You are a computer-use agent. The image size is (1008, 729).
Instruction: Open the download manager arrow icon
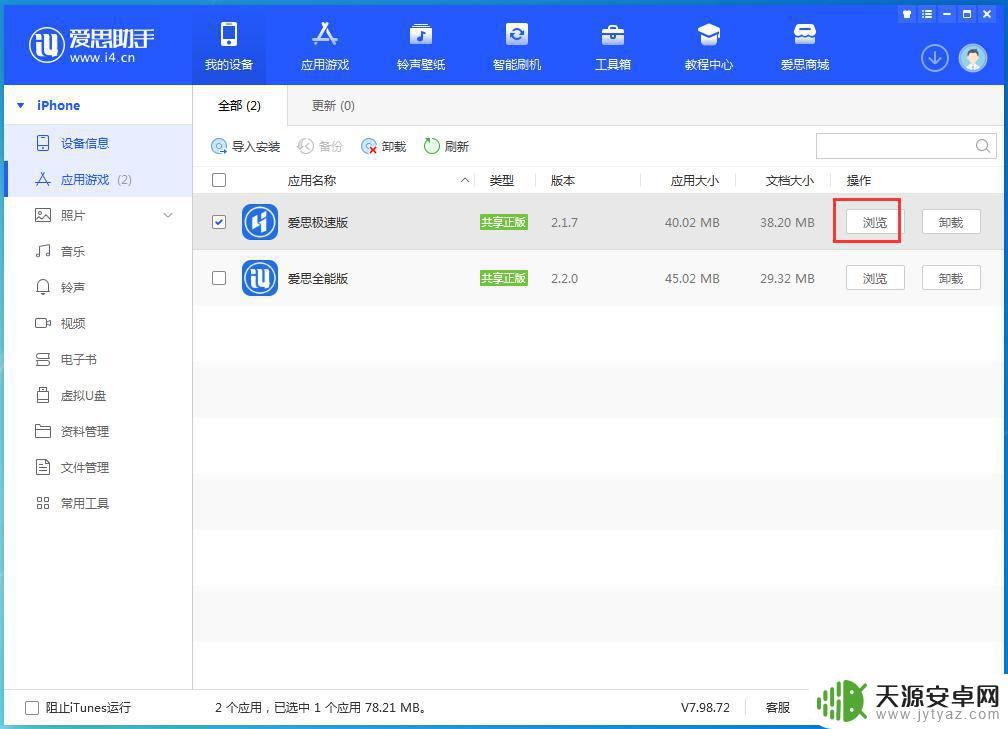click(935, 58)
